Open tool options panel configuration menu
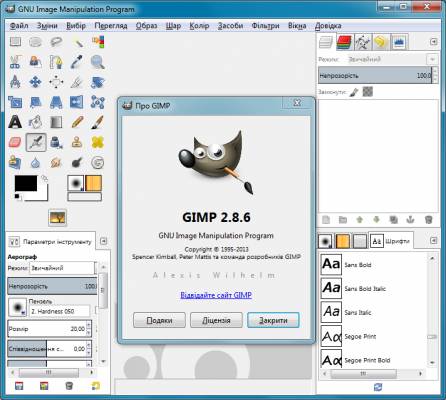 (104, 241)
